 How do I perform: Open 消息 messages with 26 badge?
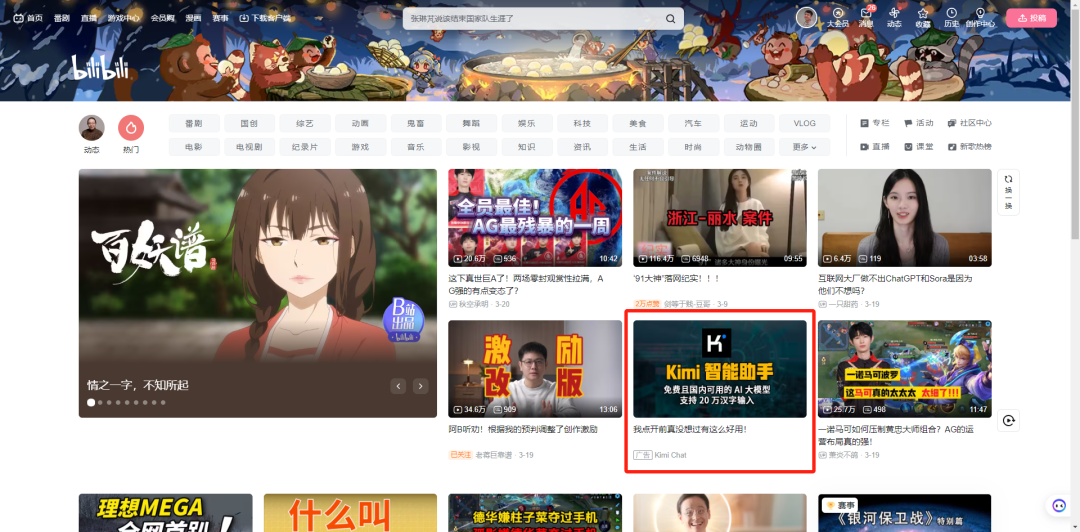click(866, 18)
